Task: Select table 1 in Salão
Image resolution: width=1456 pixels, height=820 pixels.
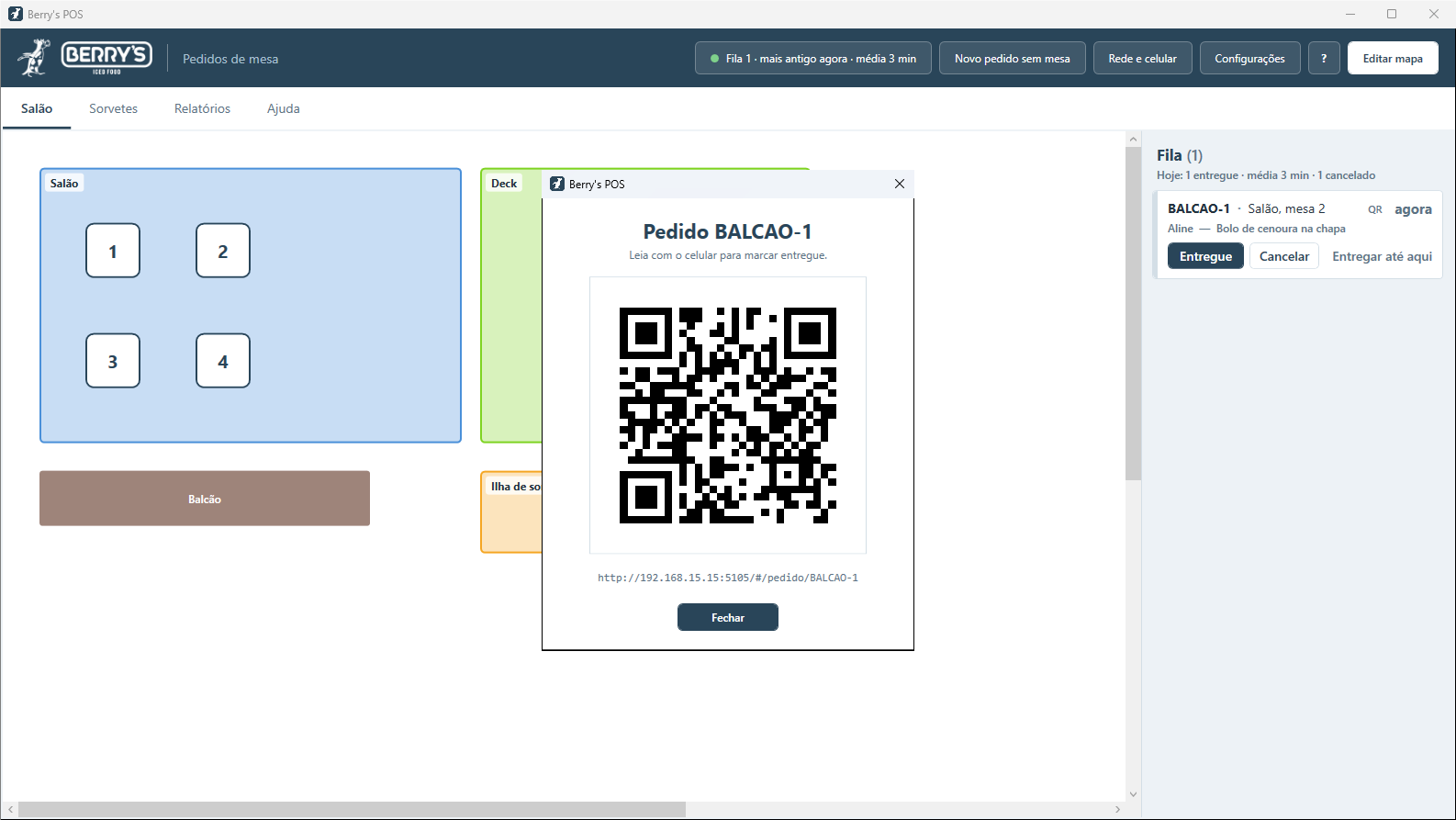Action: tap(113, 251)
